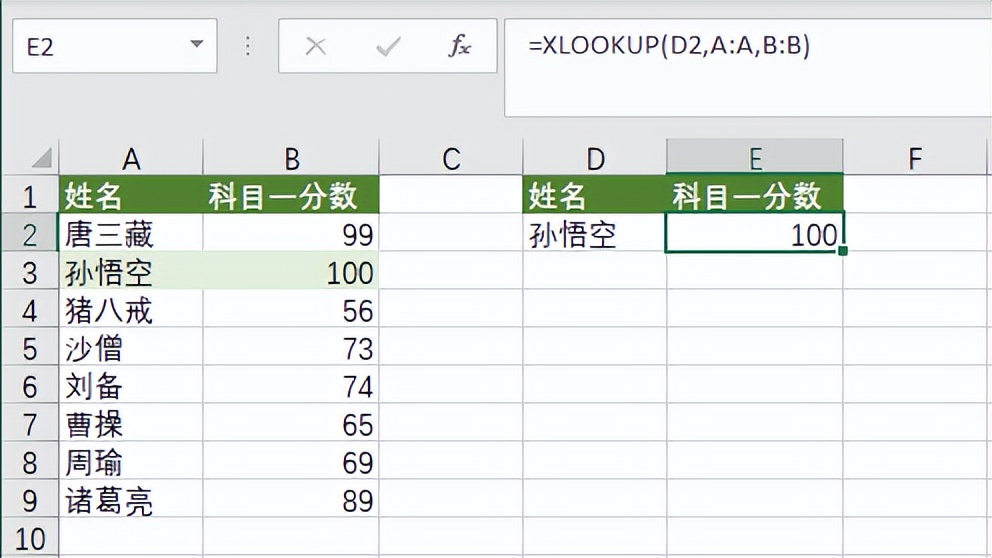The height and width of the screenshot is (558, 992).
Task: Click cell A1 containing 姓名
Action: [x=131, y=195]
